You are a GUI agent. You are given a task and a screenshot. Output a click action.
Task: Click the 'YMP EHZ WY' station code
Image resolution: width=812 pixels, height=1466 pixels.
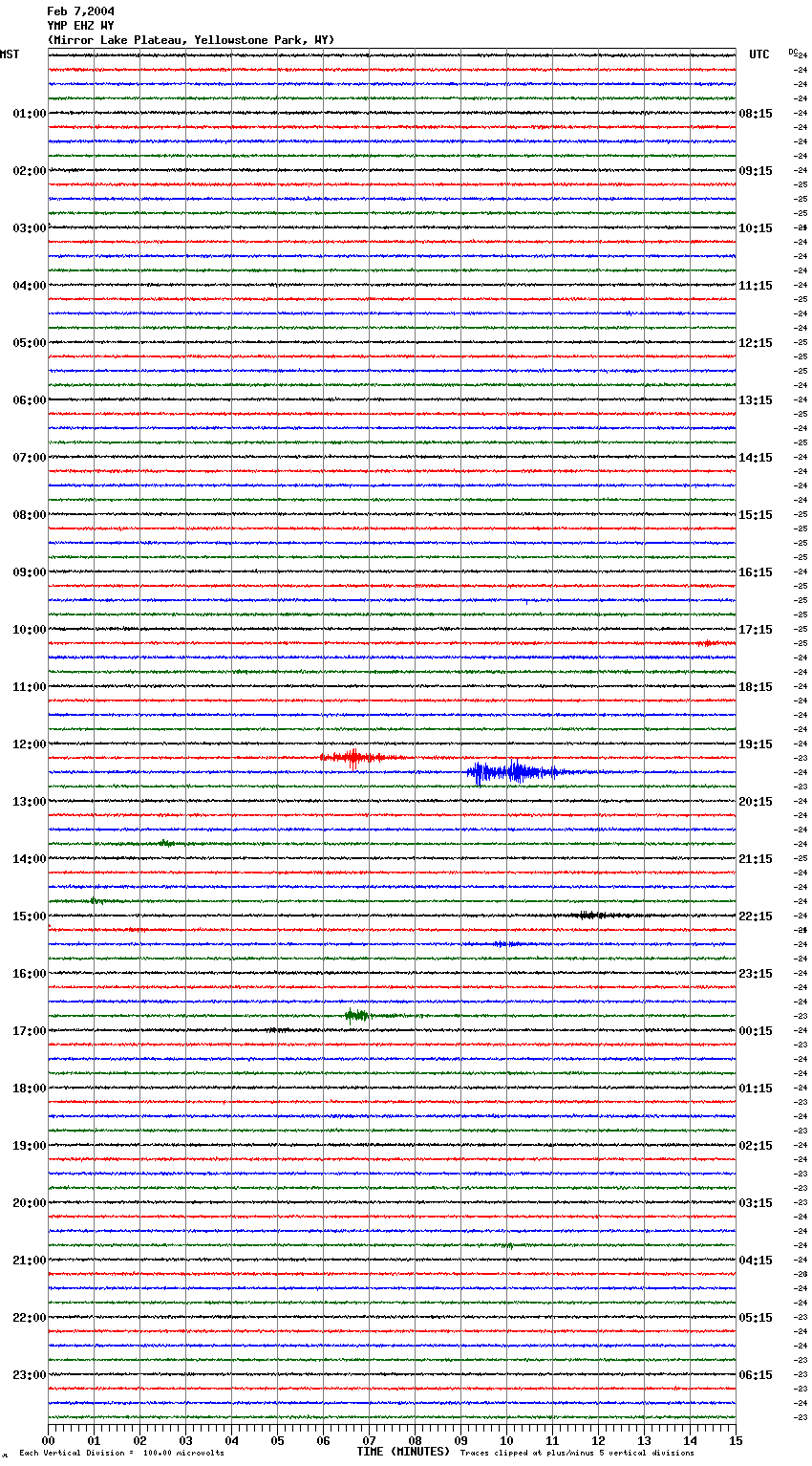pos(80,26)
